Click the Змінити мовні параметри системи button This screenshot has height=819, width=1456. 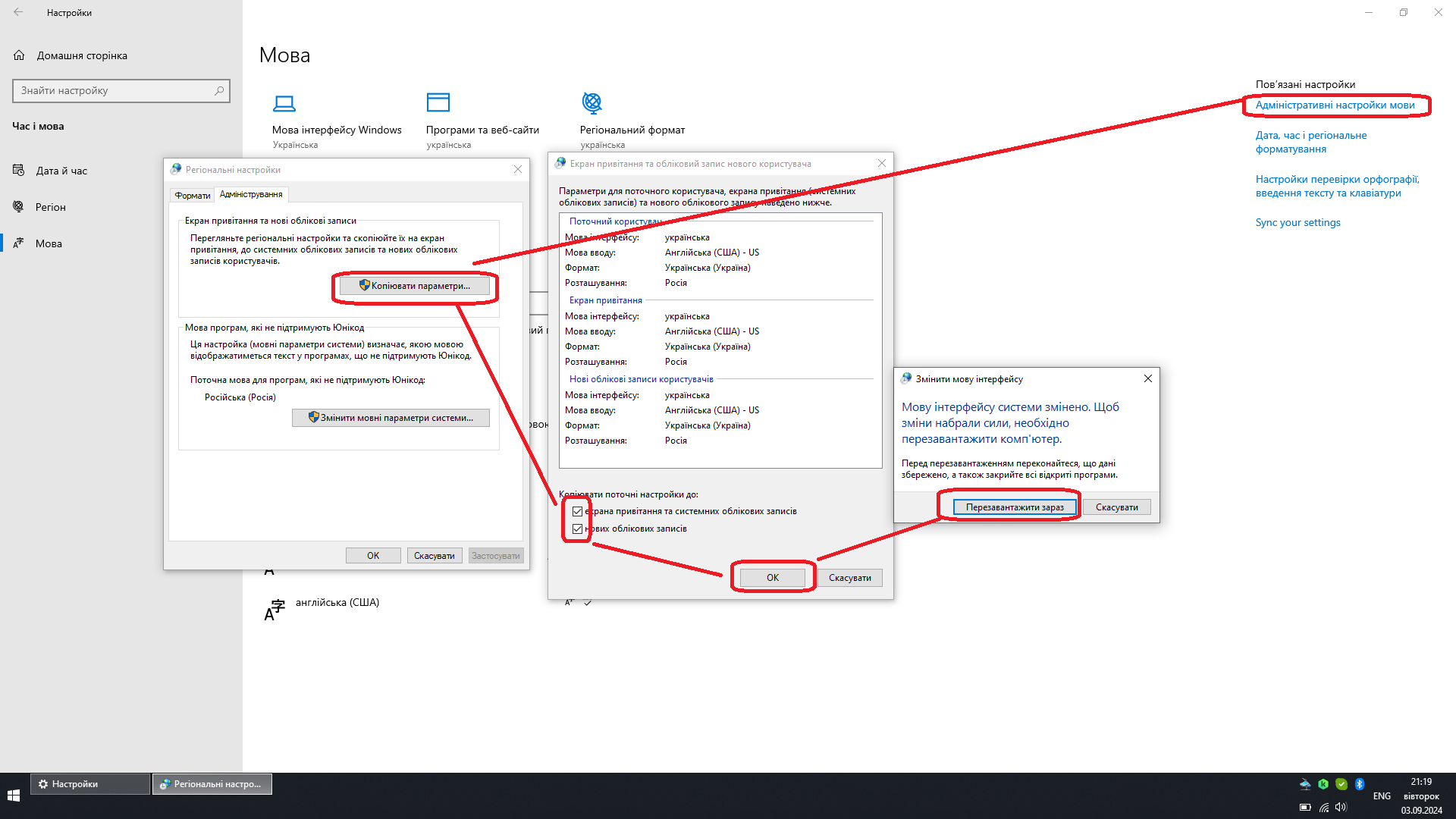(391, 418)
